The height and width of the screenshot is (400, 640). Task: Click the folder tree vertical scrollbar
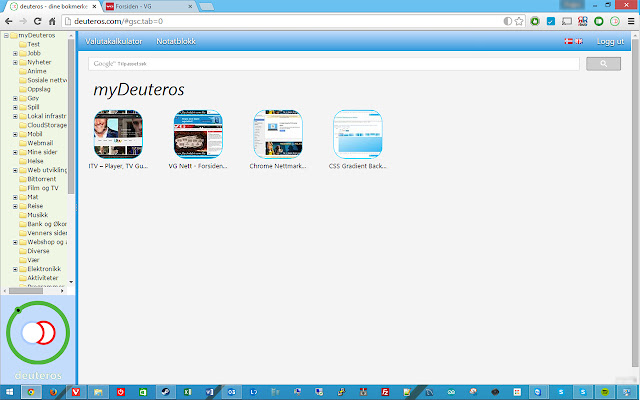(71, 116)
